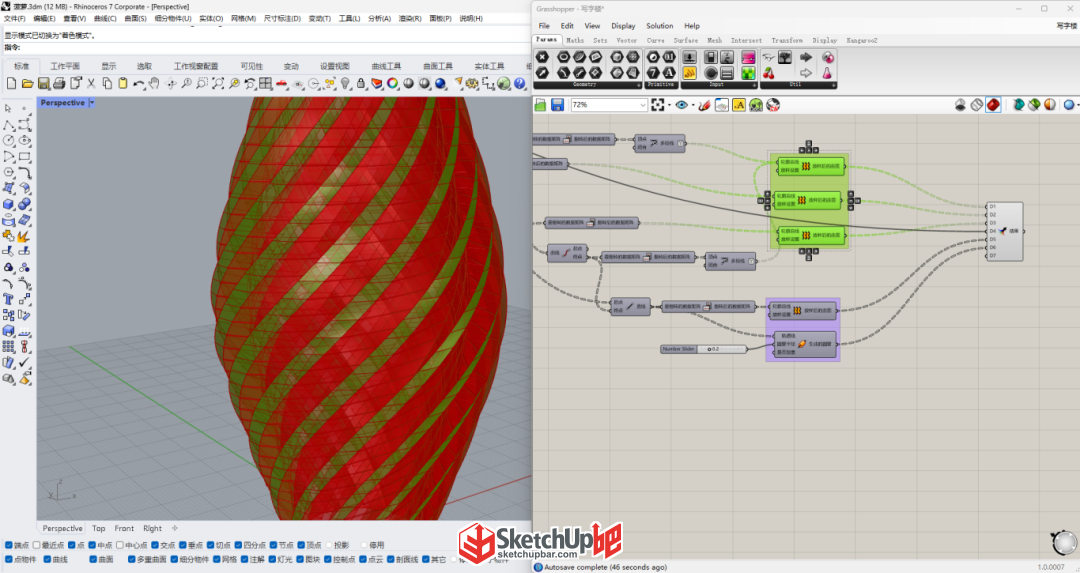Save the Grasshopper document with blue disk icon
The height and width of the screenshot is (573, 1080).
(557, 105)
